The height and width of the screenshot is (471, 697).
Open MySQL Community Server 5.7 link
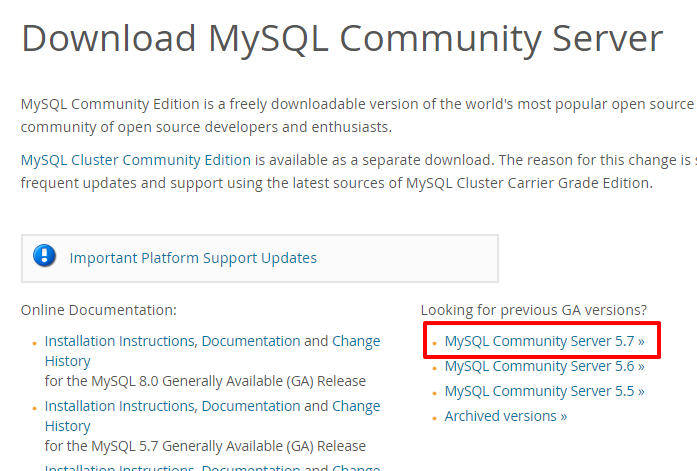pos(545,341)
